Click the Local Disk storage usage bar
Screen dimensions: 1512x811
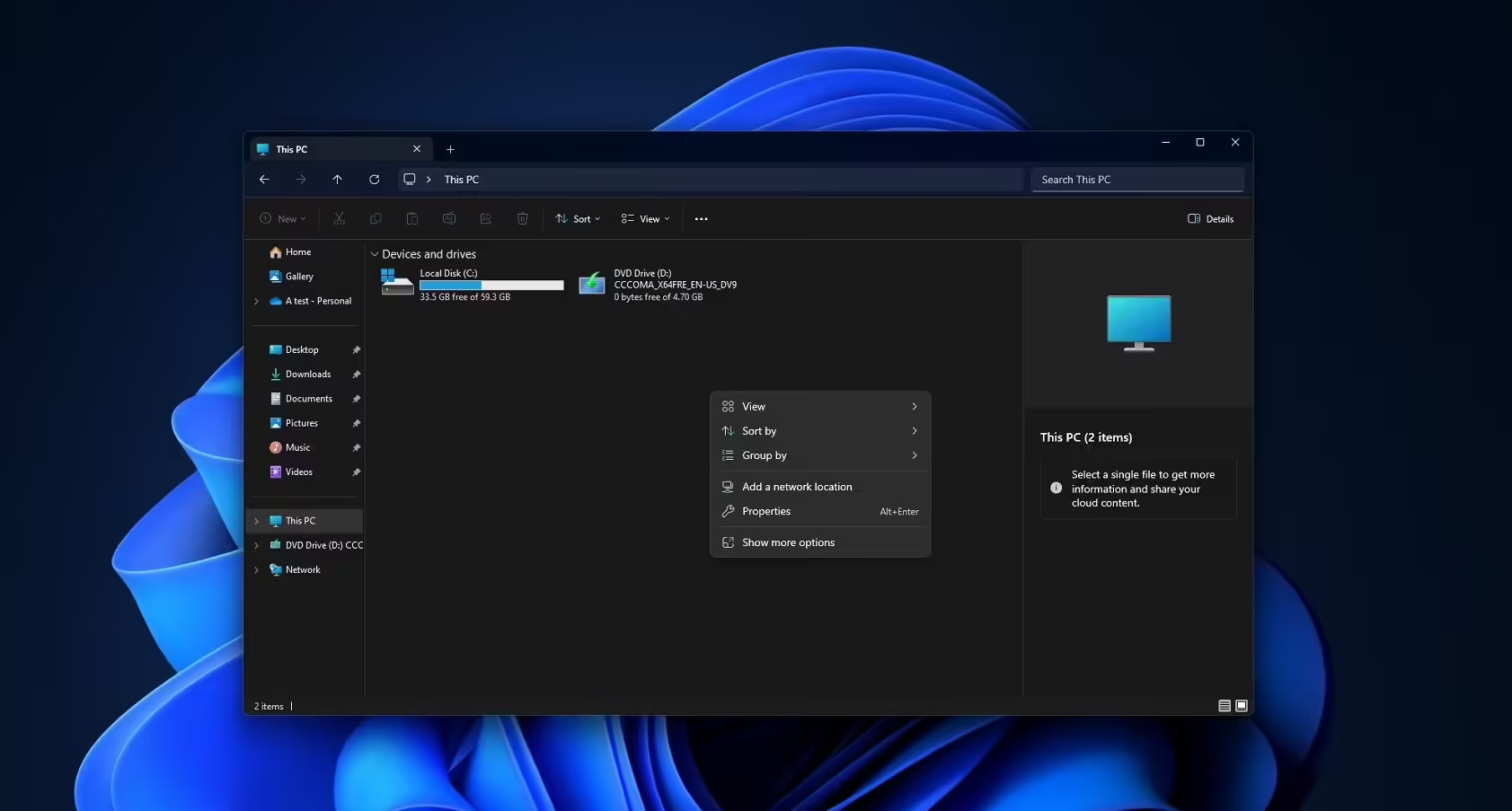pyautogui.click(x=491, y=286)
